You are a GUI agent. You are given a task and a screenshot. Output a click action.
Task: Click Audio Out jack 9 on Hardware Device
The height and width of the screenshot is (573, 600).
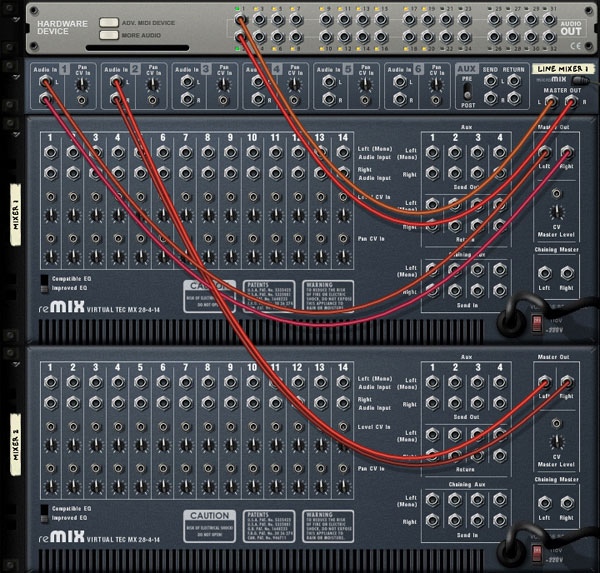click(326, 19)
